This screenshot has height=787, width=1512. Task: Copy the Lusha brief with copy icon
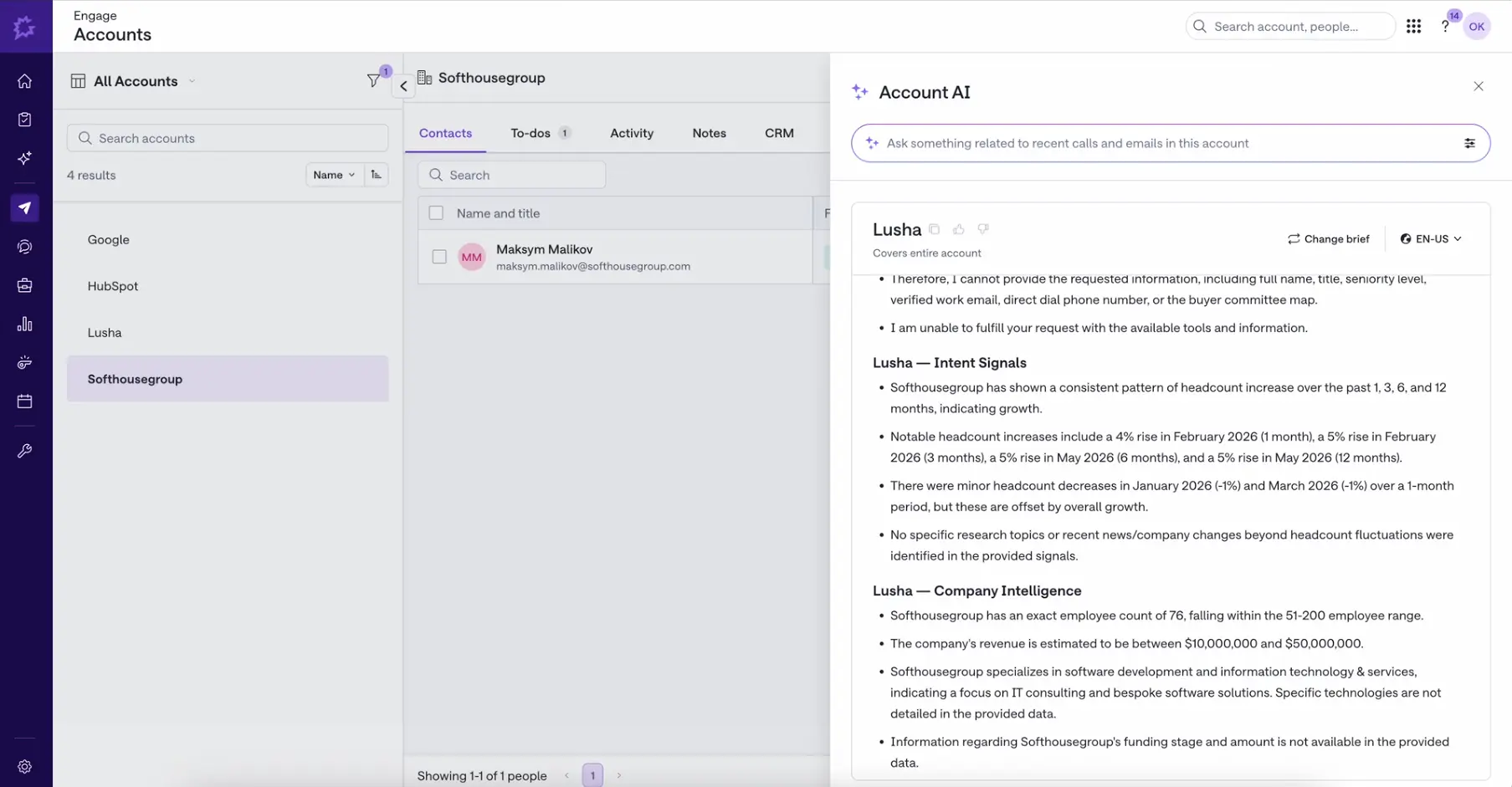click(x=935, y=229)
